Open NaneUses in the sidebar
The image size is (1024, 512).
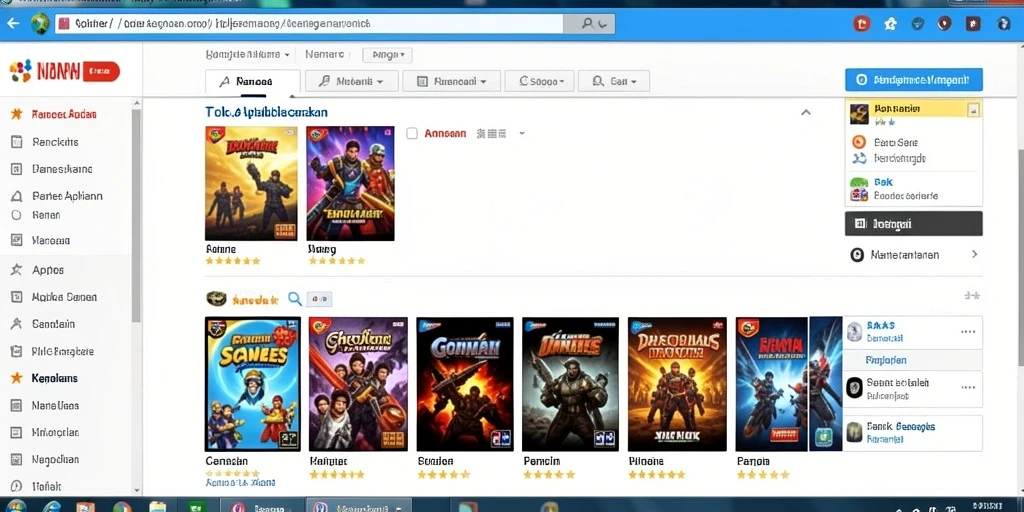(x=55, y=406)
